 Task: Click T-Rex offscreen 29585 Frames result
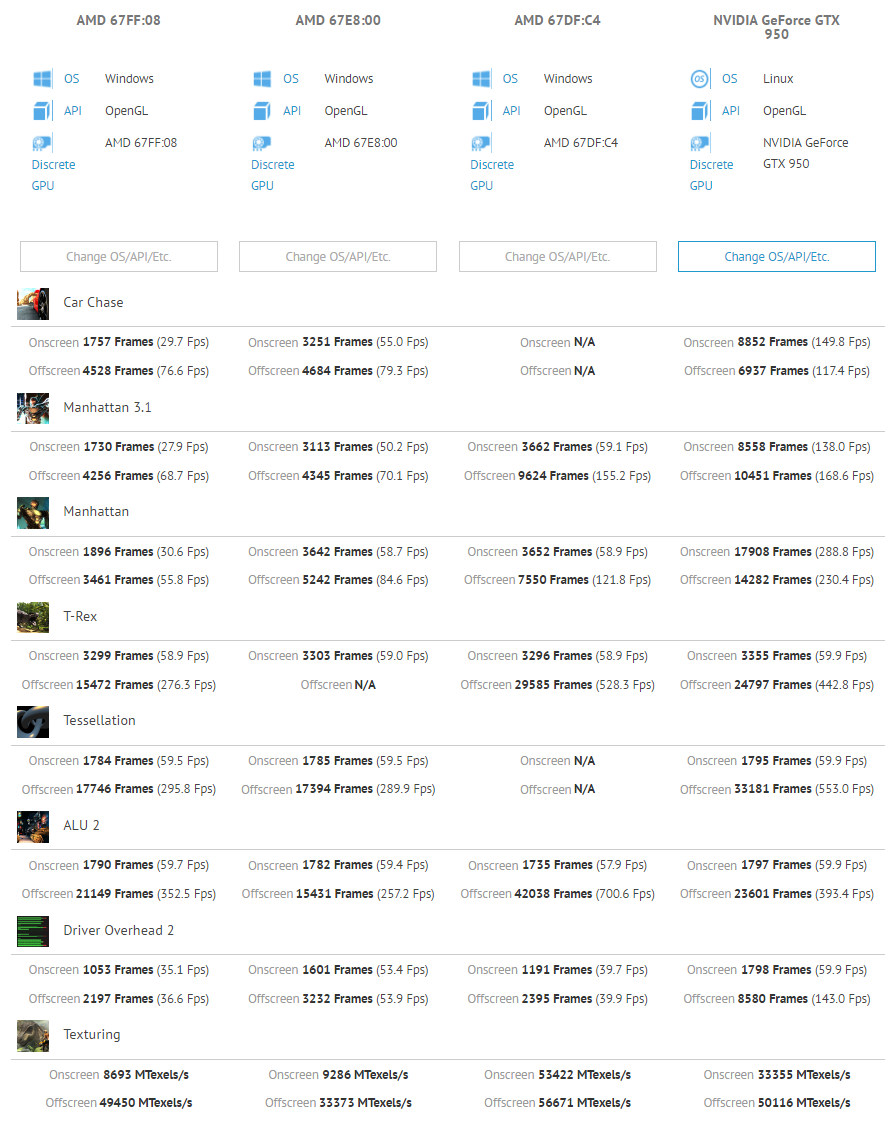pyautogui.click(x=557, y=685)
